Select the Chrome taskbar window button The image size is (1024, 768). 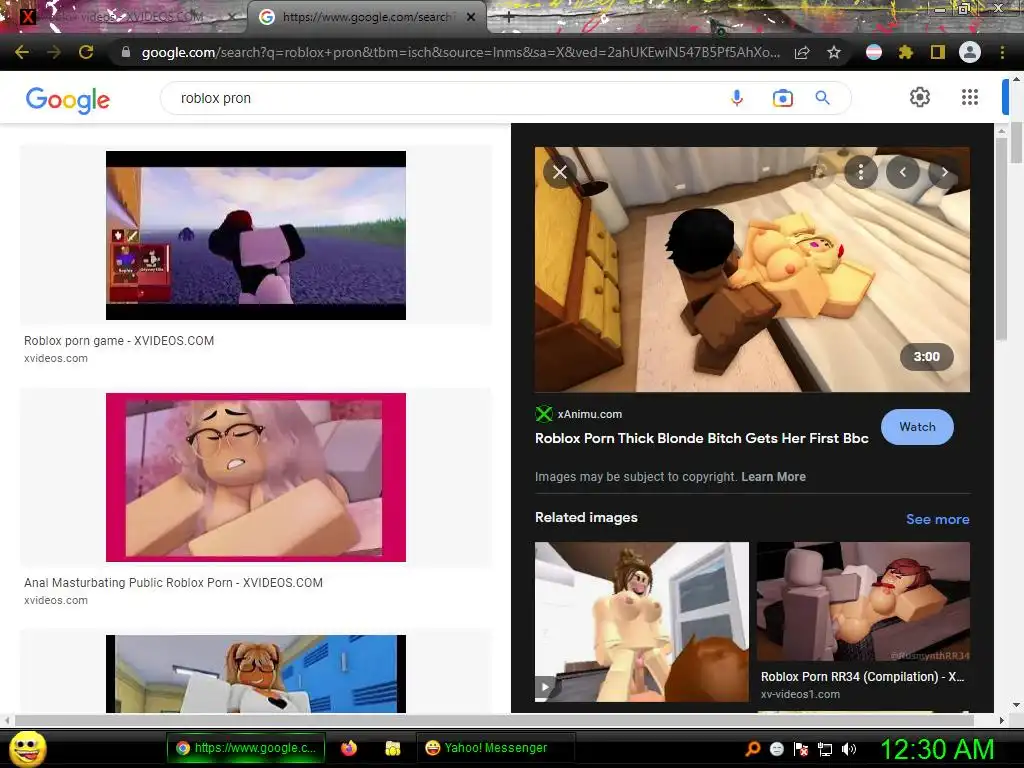(245, 748)
